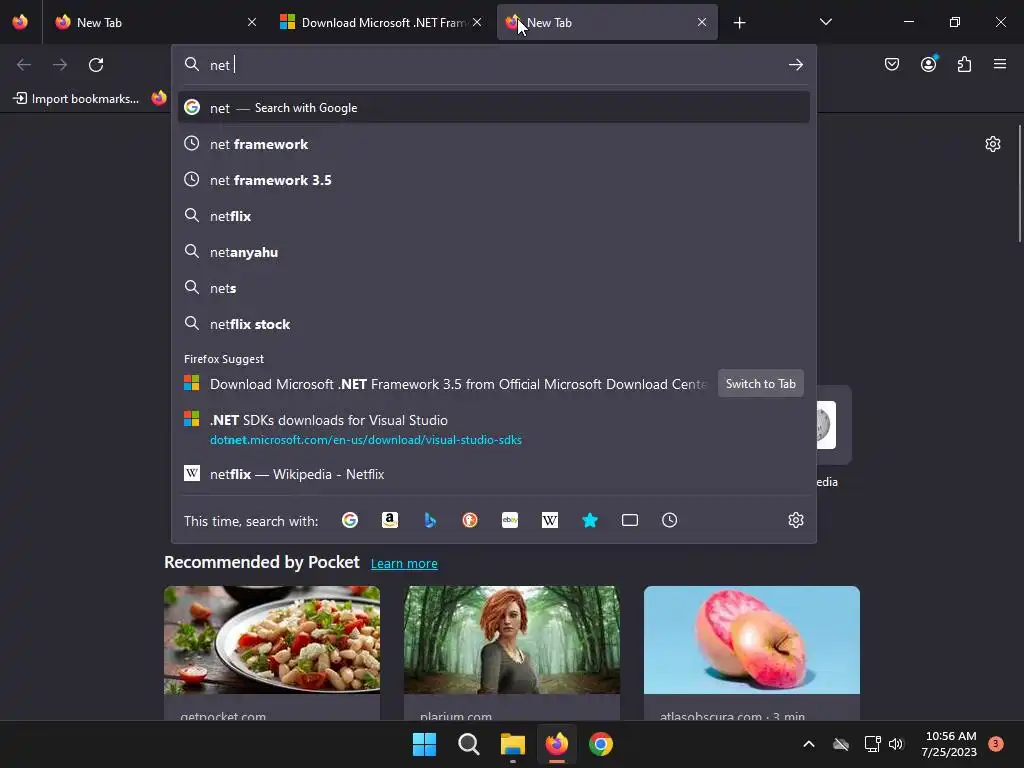This screenshot has height=768, width=1024.
Task: Open '.NET SDKs downloads for Visual Studio' result
Action: (494, 429)
